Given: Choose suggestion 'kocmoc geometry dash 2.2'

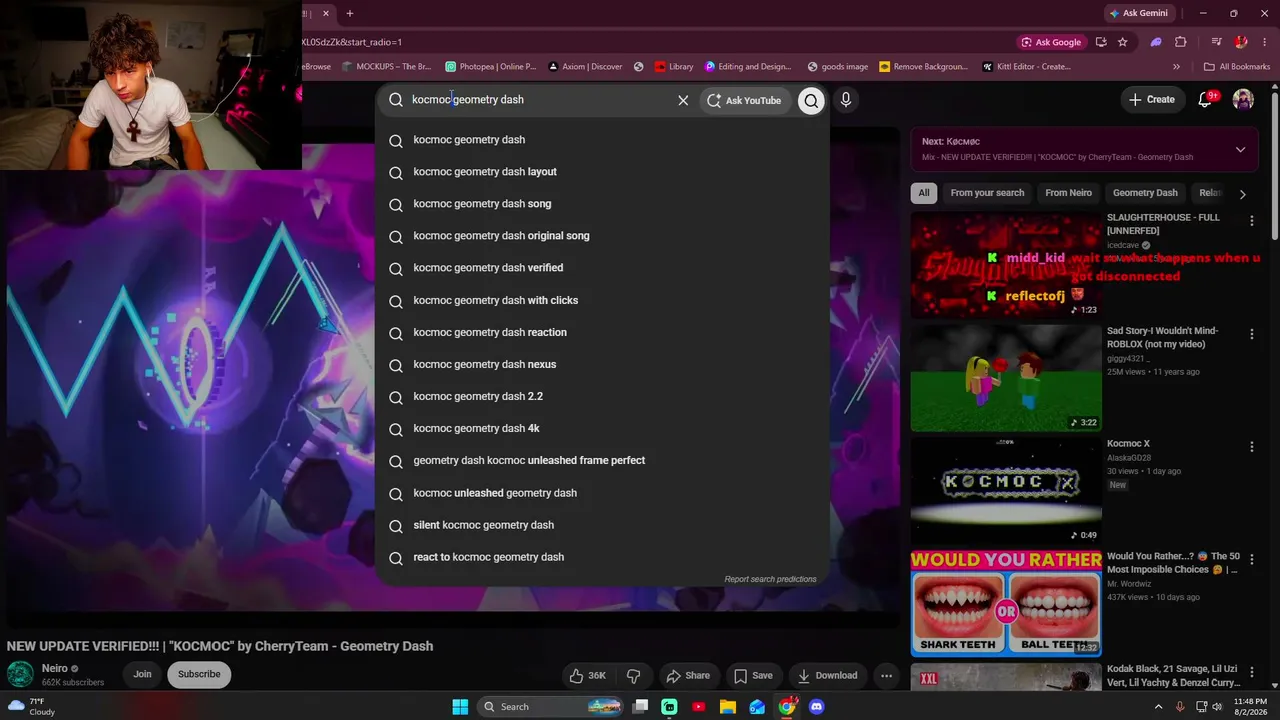Looking at the screenshot, I should (x=602, y=396).
